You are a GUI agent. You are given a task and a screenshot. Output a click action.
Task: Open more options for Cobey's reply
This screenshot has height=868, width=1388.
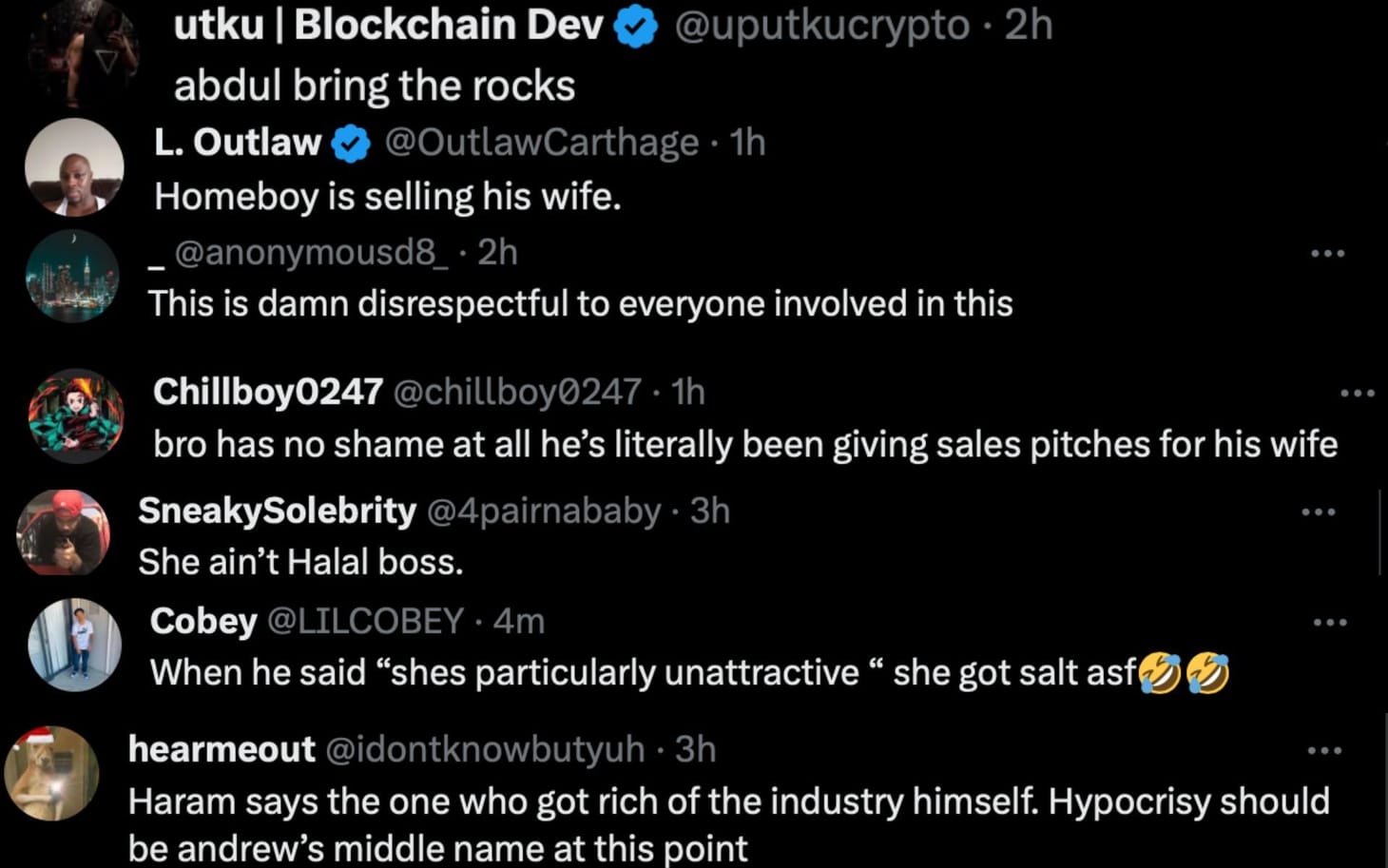1328,621
